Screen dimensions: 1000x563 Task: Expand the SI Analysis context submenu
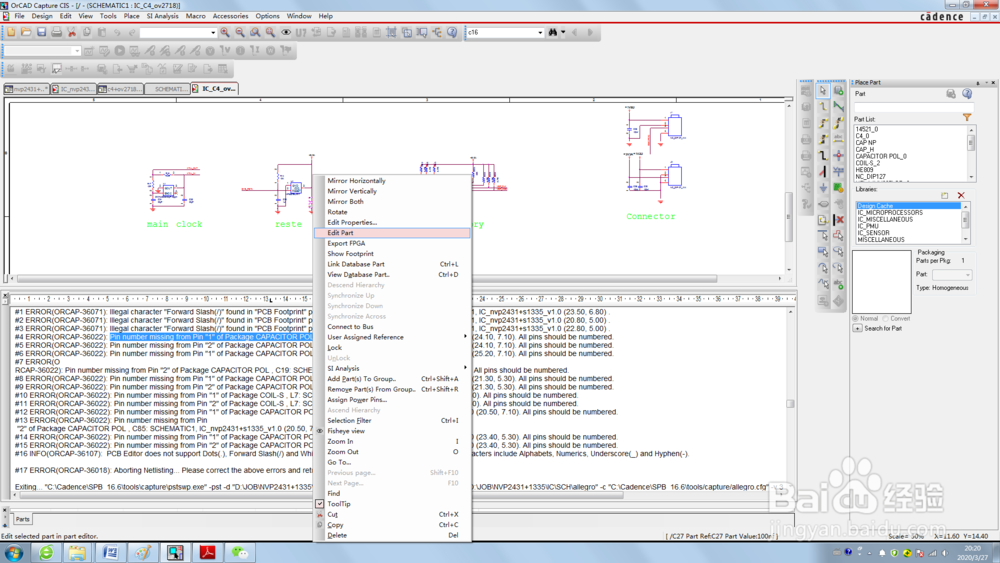click(392, 368)
